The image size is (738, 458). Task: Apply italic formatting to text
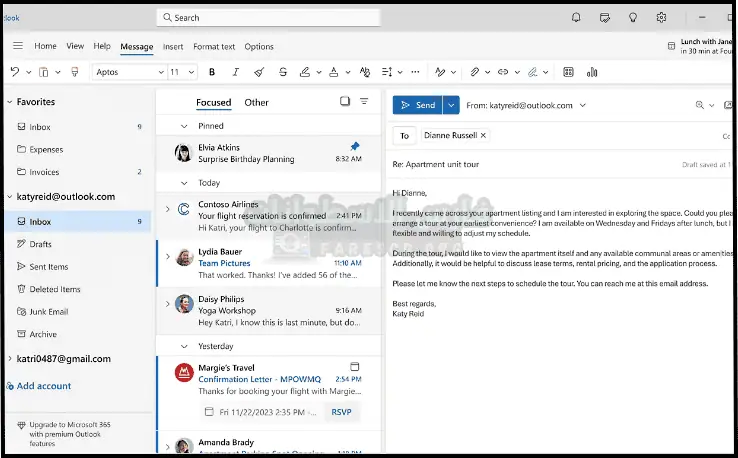[236, 72]
